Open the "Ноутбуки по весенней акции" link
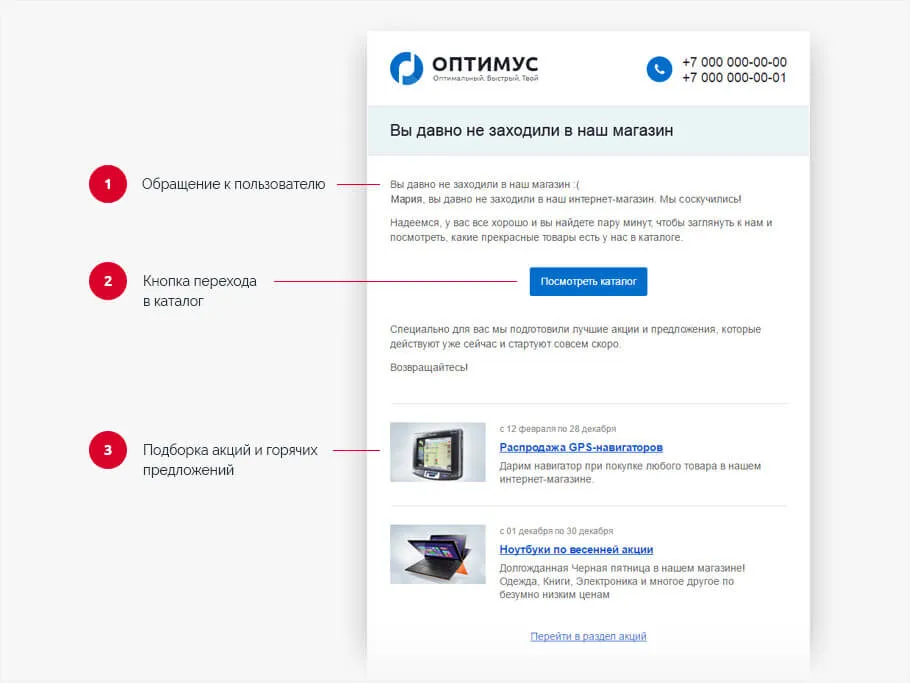 [576, 549]
